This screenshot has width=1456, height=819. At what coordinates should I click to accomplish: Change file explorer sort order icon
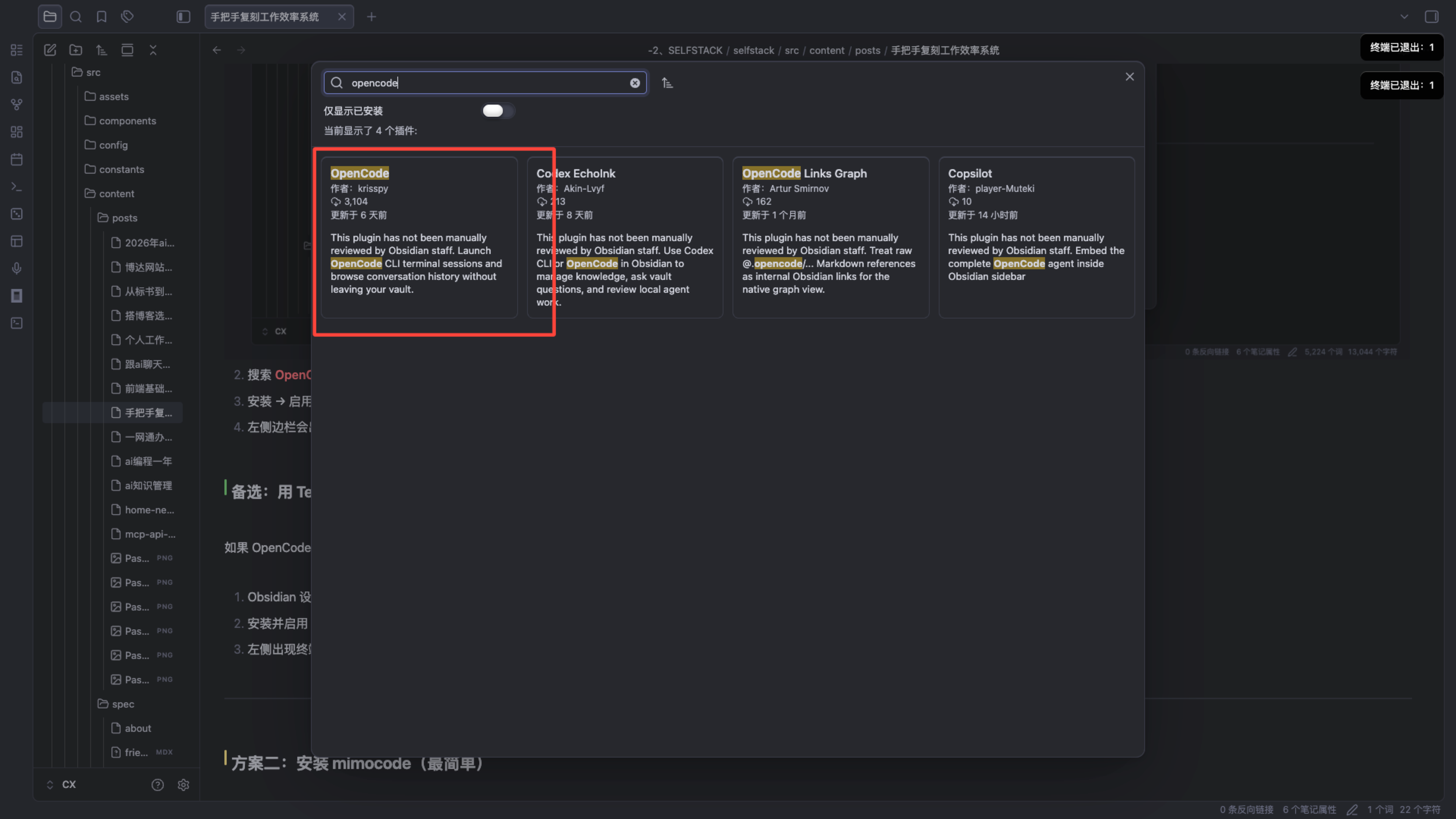point(101,50)
